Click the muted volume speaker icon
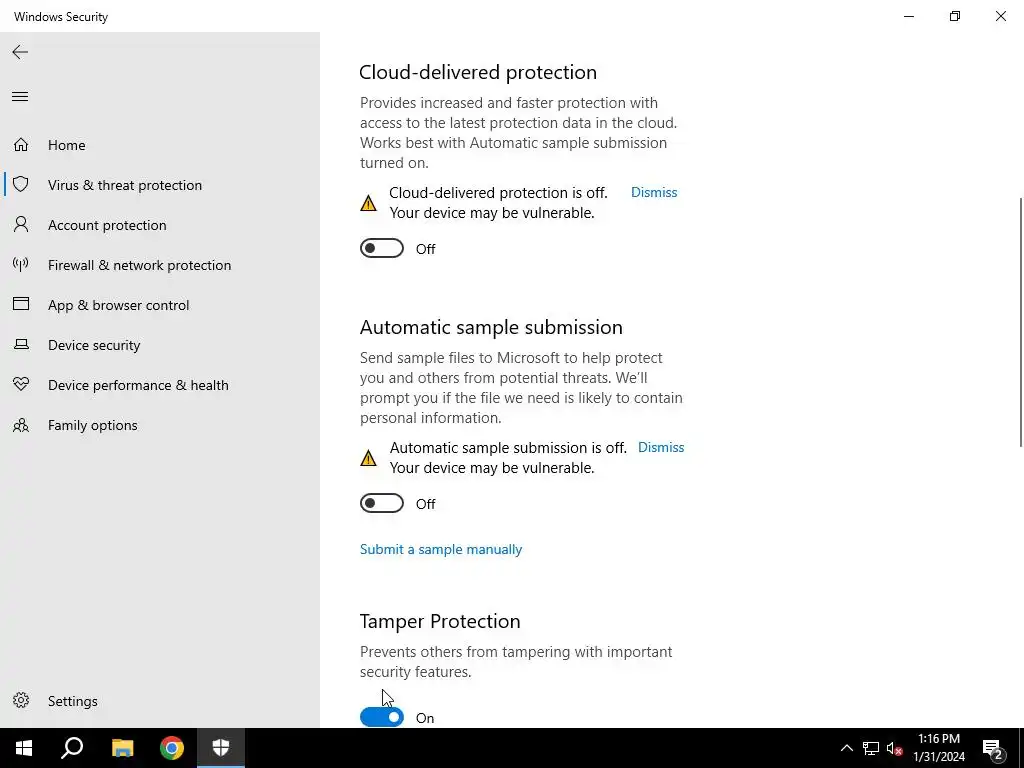 tap(895, 748)
